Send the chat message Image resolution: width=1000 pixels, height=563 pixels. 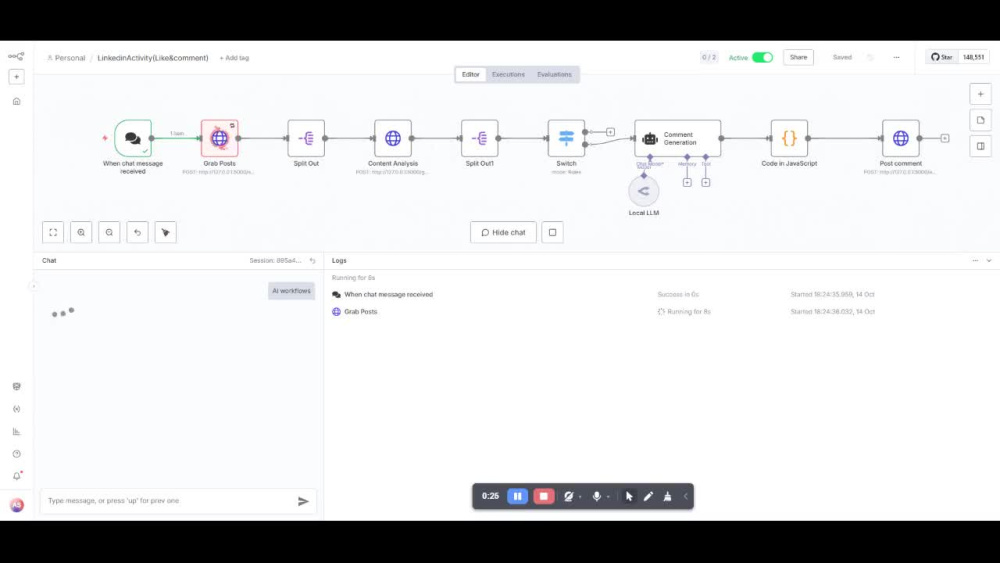click(303, 501)
